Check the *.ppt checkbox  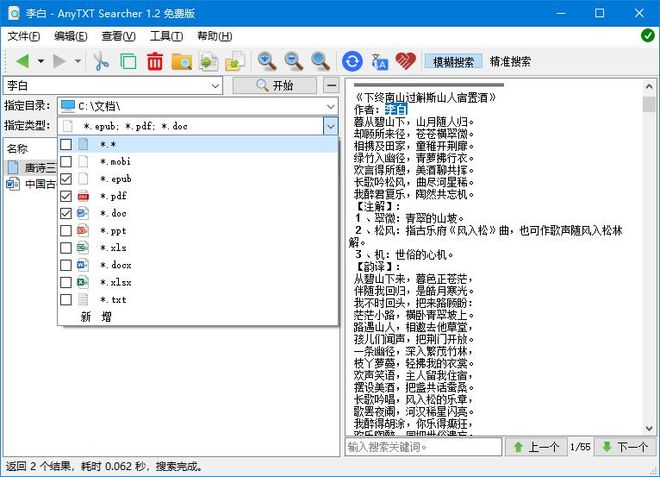pyautogui.click(x=66, y=231)
